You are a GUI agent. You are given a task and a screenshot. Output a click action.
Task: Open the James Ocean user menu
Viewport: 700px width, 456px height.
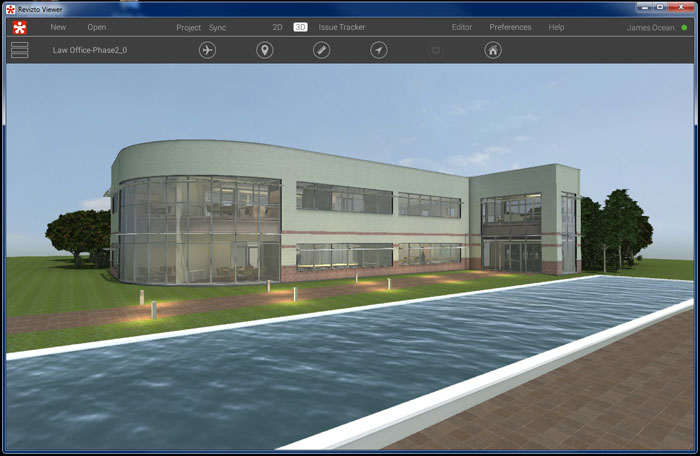click(x=650, y=28)
